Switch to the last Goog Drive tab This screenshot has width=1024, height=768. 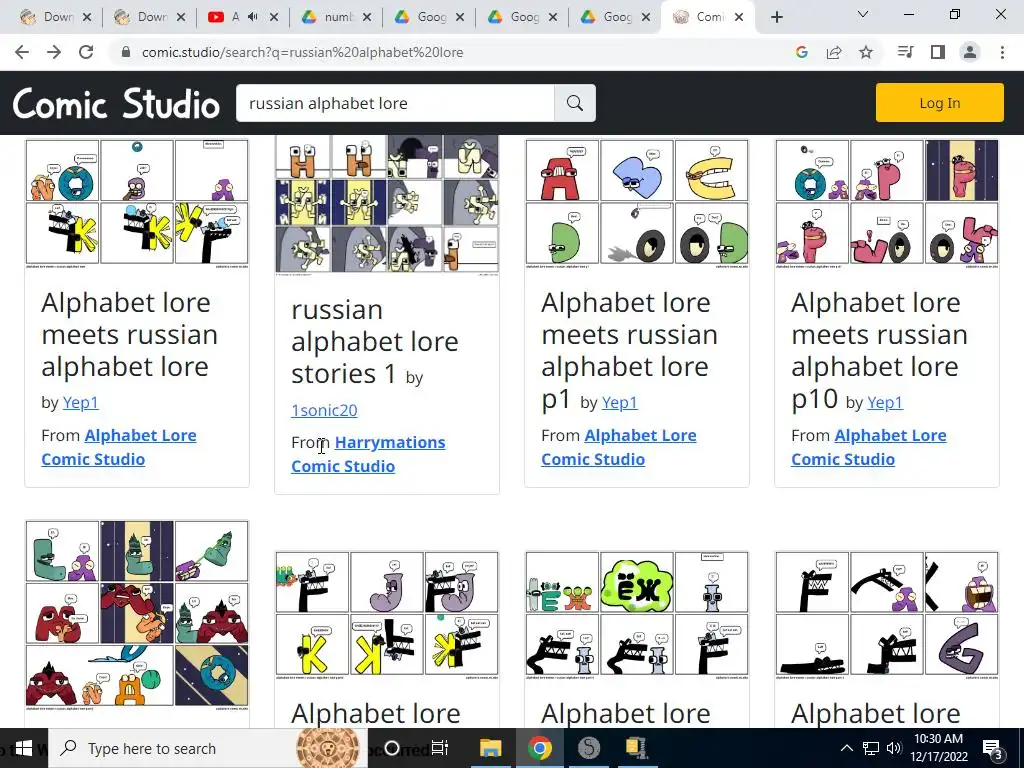pos(616,18)
